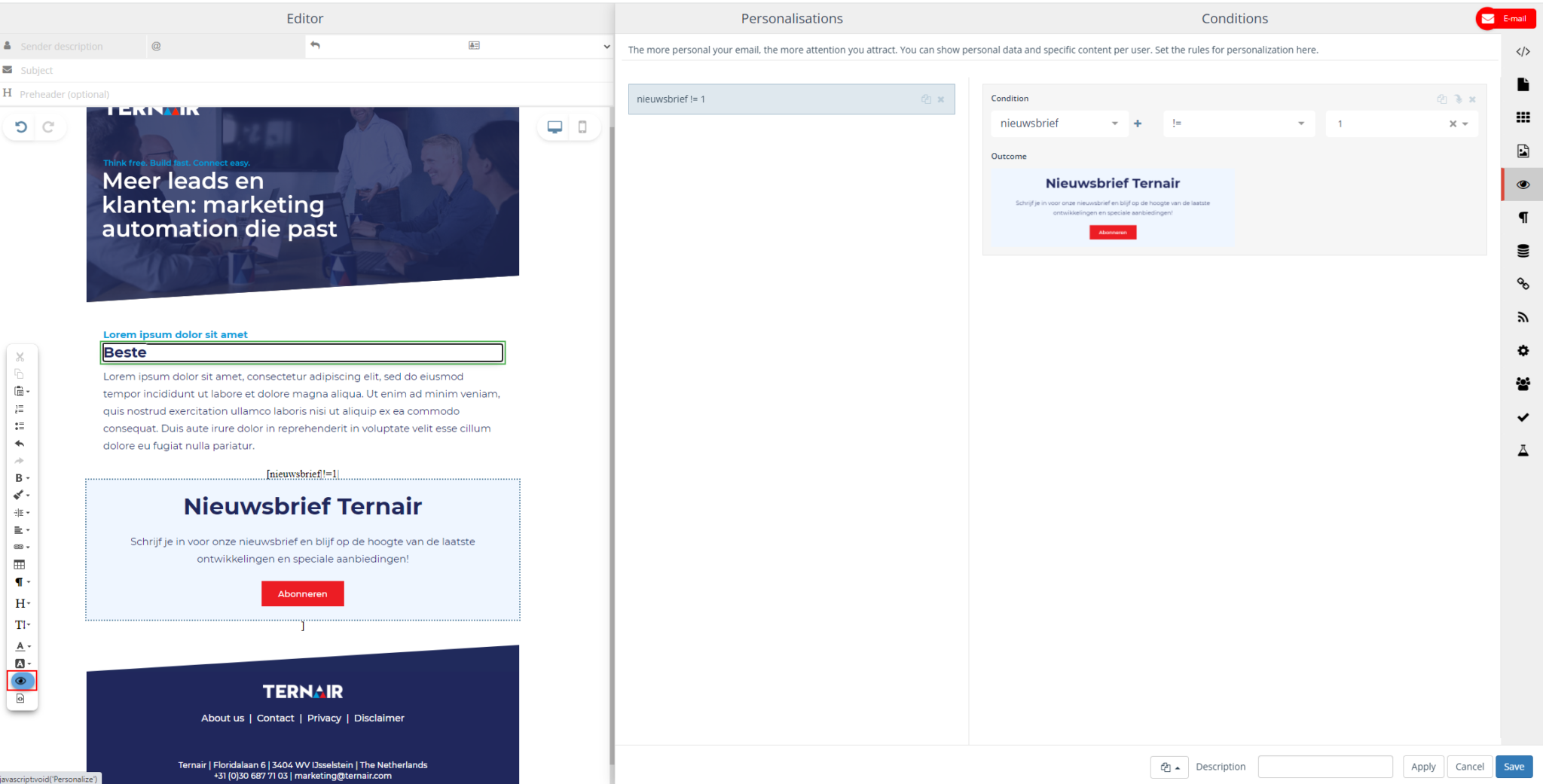This screenshot has height=784, width=1543.
Task: Click the redo arrow above the email preview
Action: tap(48, 127)
